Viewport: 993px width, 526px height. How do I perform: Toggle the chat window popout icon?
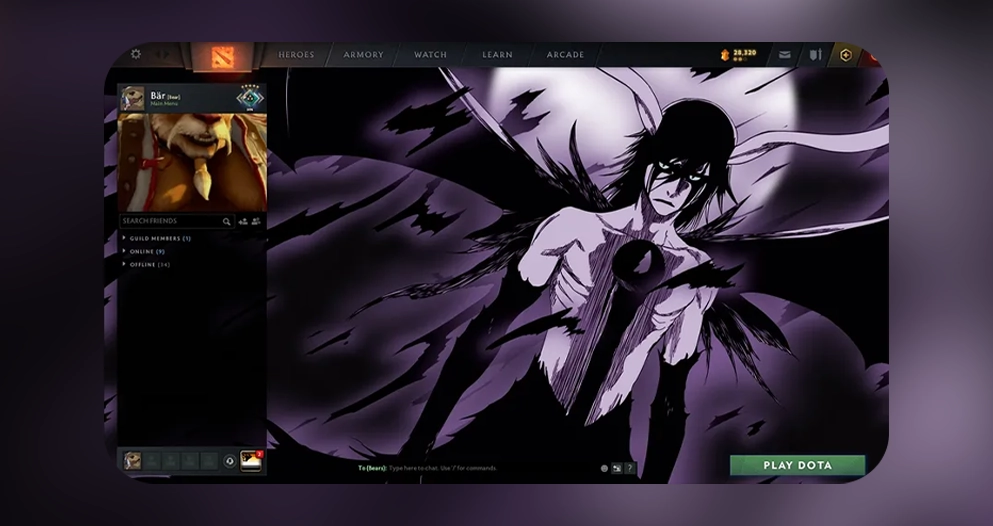click(x=616, y=468)
